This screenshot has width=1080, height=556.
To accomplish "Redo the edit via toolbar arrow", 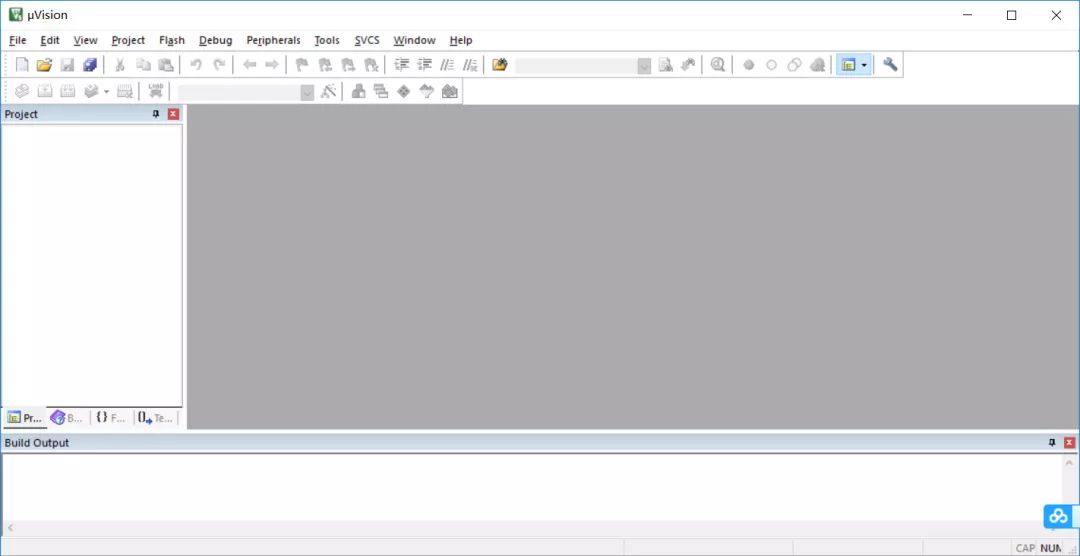I will tap(219, 65).
